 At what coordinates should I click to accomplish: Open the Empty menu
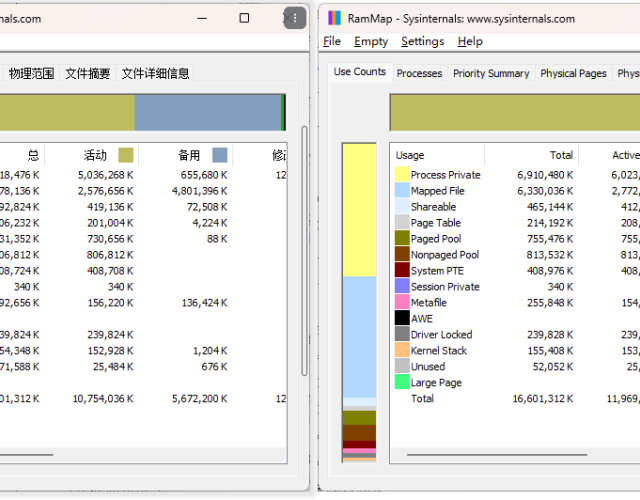pyautogui.click(x=371, y=41)
